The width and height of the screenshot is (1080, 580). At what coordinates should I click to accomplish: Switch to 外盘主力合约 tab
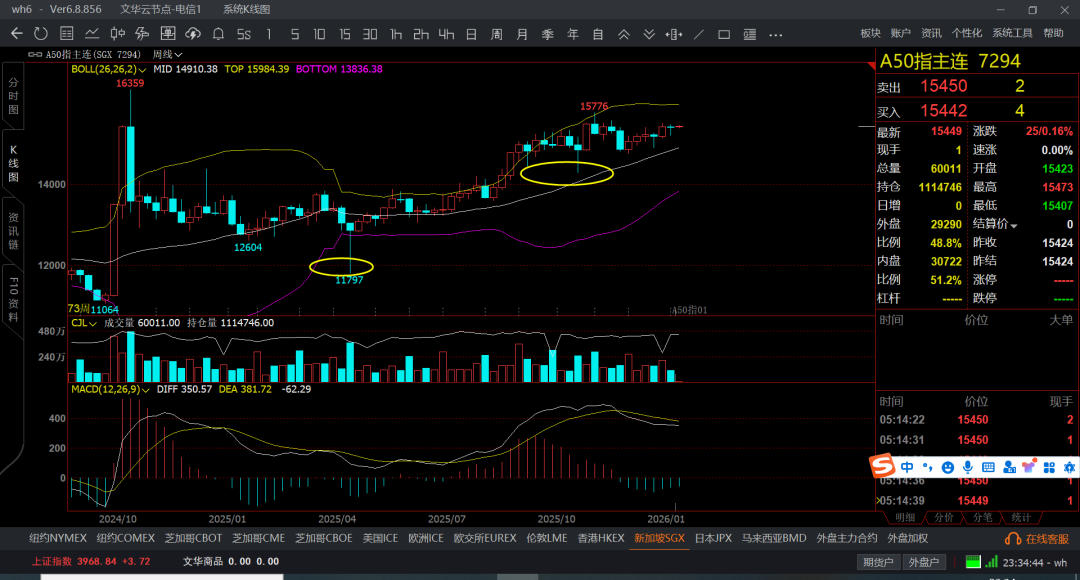(847, 538)
